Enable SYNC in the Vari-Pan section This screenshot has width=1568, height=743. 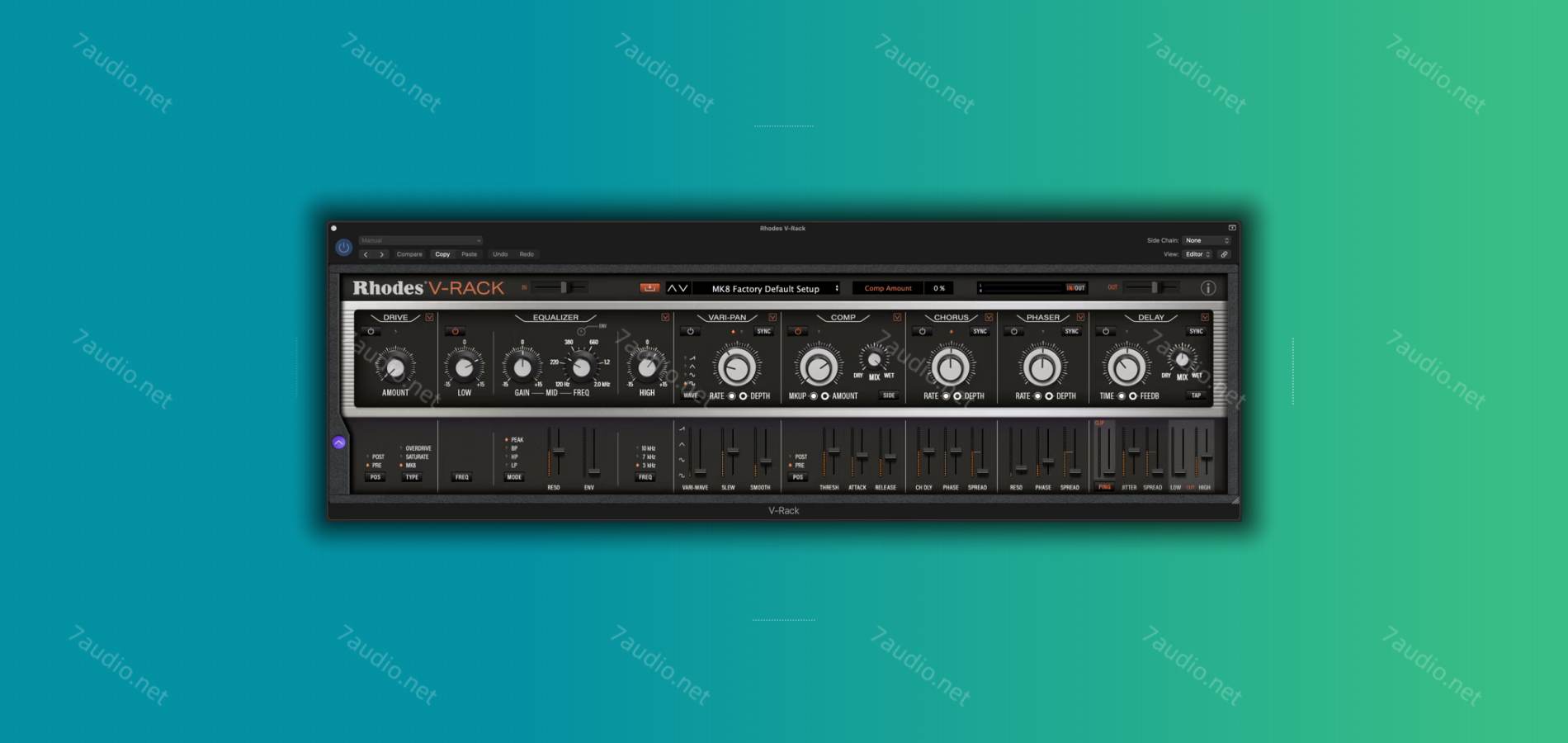pyautogui.click(x=763, y=332)
